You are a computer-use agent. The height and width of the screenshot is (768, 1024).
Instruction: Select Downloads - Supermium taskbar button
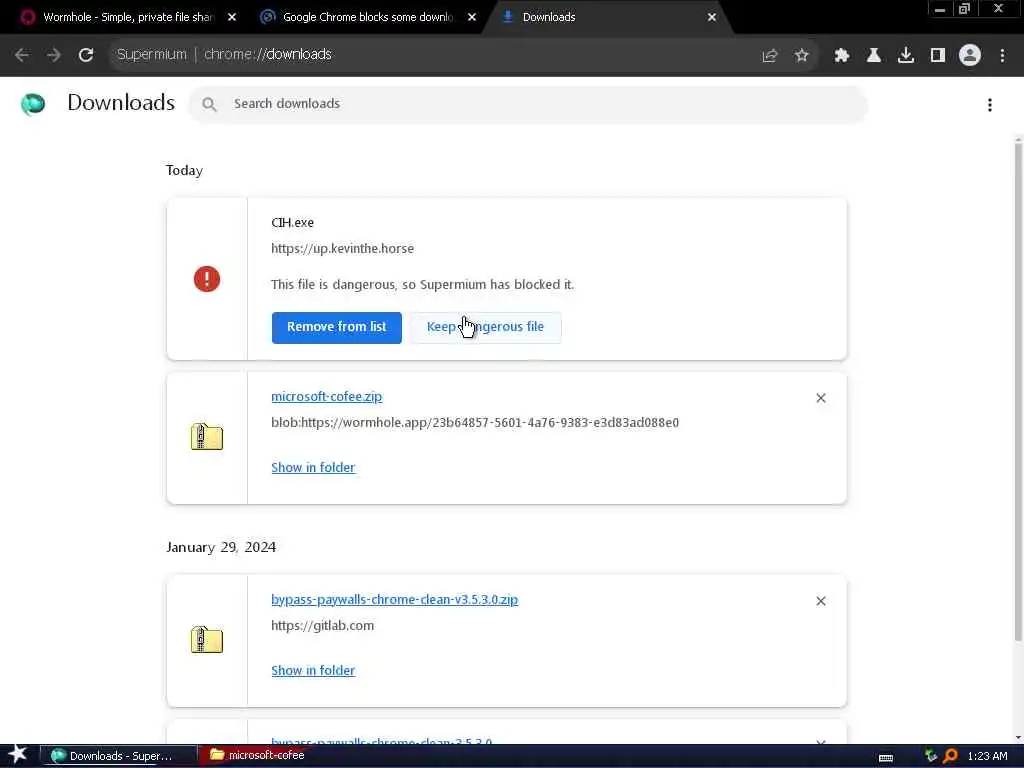(x=120, y=756)
